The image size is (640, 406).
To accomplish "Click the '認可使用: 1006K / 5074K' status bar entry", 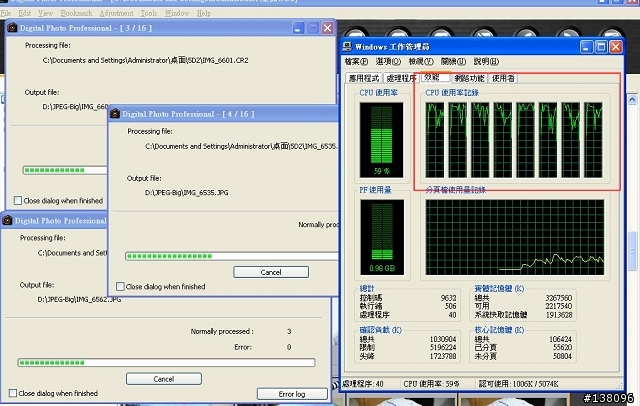I will (x=519, y=384).
